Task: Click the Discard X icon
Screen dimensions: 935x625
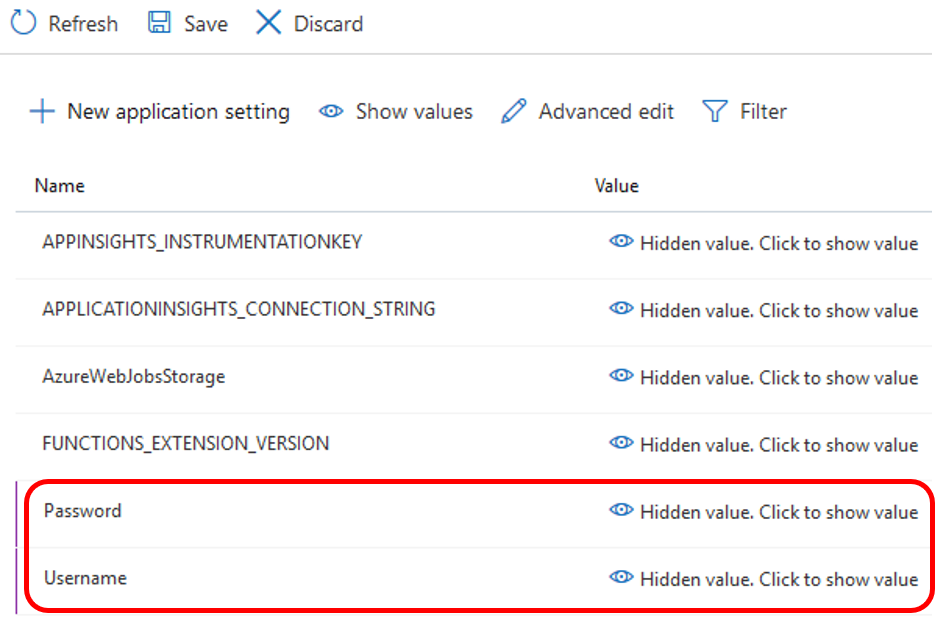Action: (x=268, y=23)
